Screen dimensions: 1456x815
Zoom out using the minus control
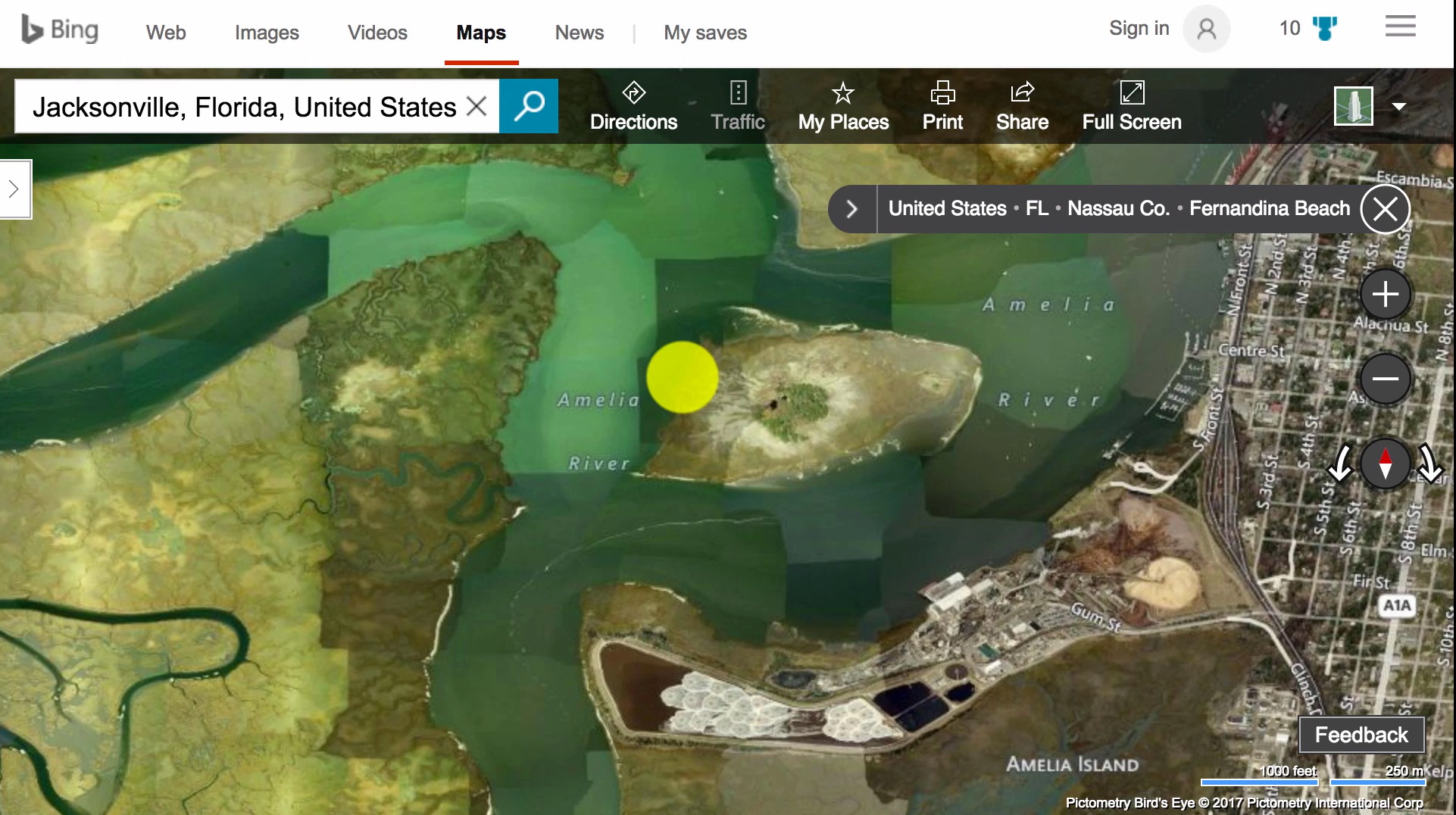coord(1385,379)
